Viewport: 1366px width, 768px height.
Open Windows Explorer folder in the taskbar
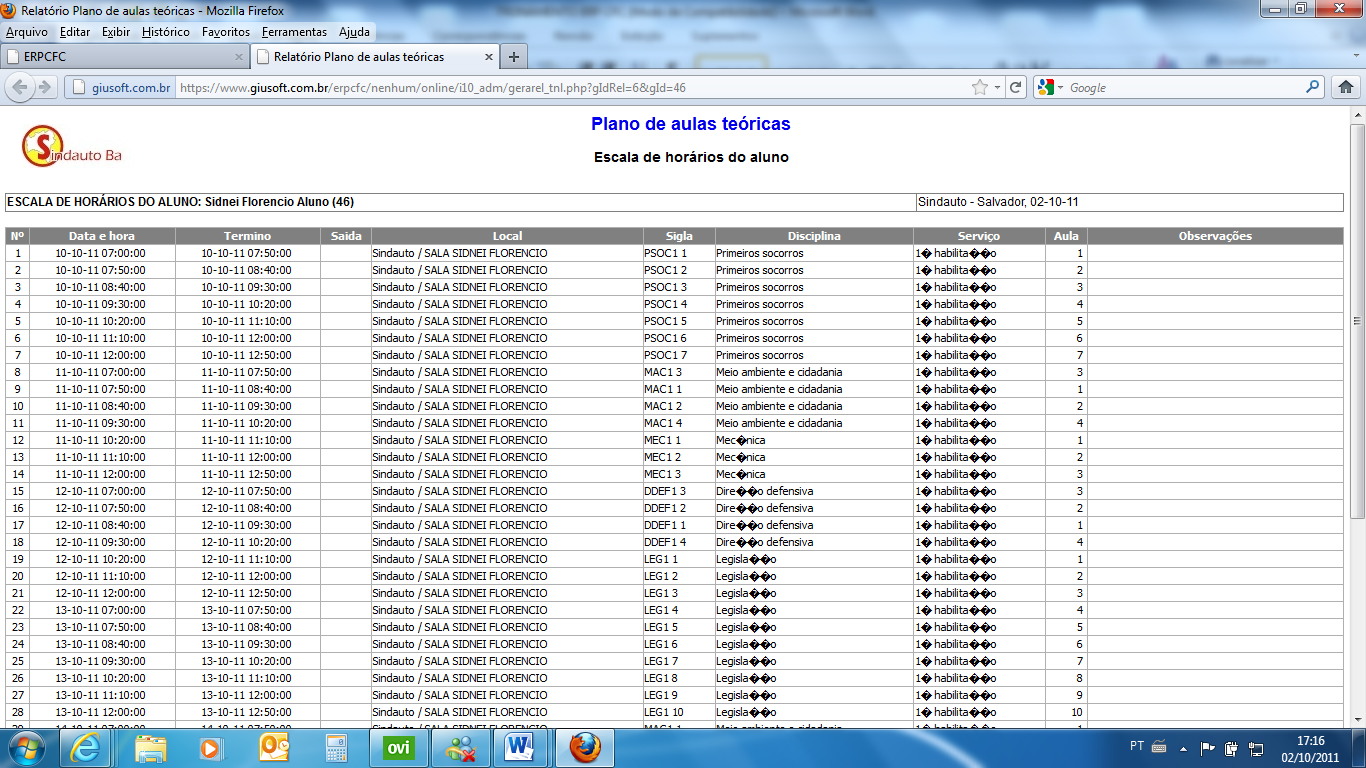pos(151,747)
